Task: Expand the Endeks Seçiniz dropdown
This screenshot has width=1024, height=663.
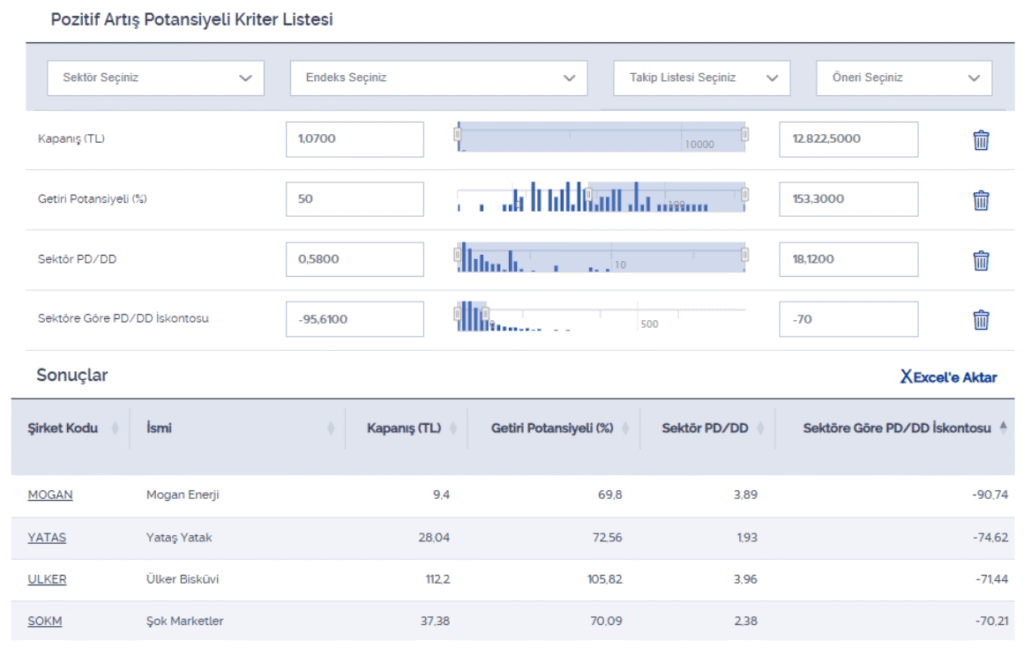Action: [438, 78]
